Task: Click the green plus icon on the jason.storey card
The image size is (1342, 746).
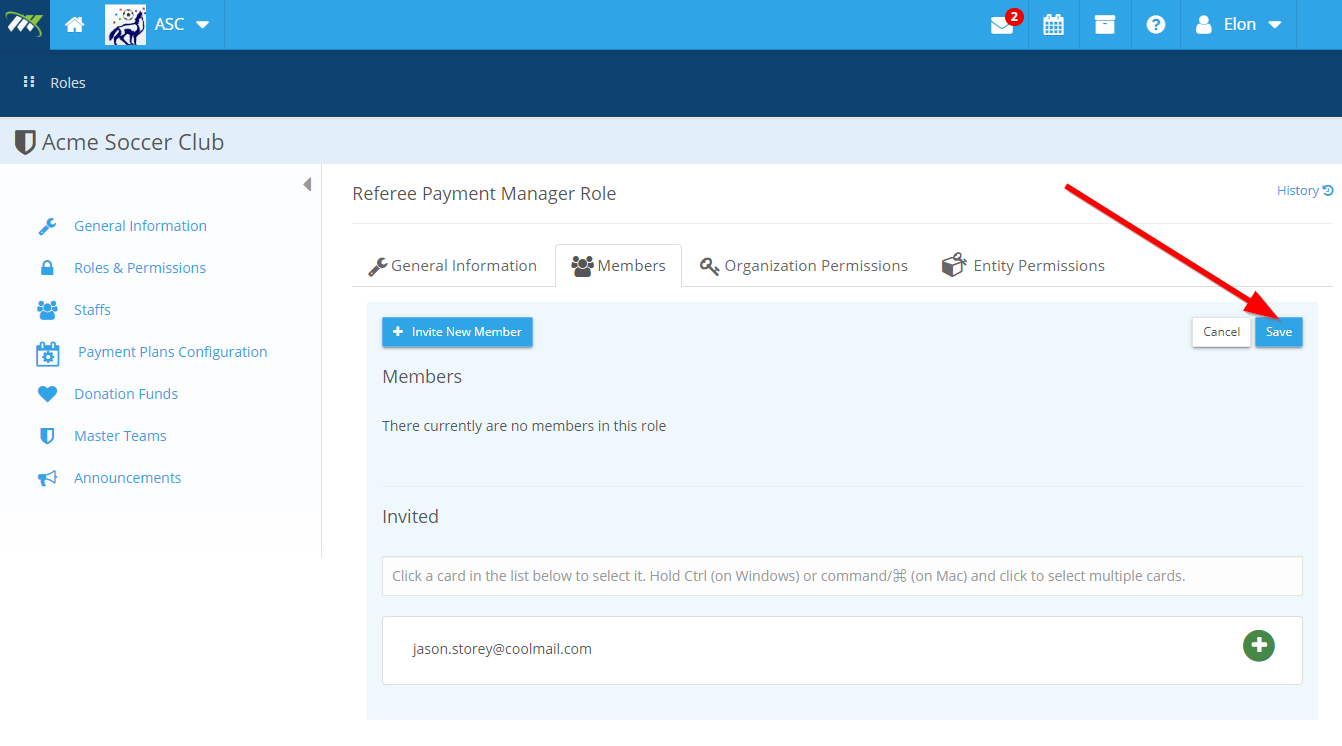Action: point(1258,645)
